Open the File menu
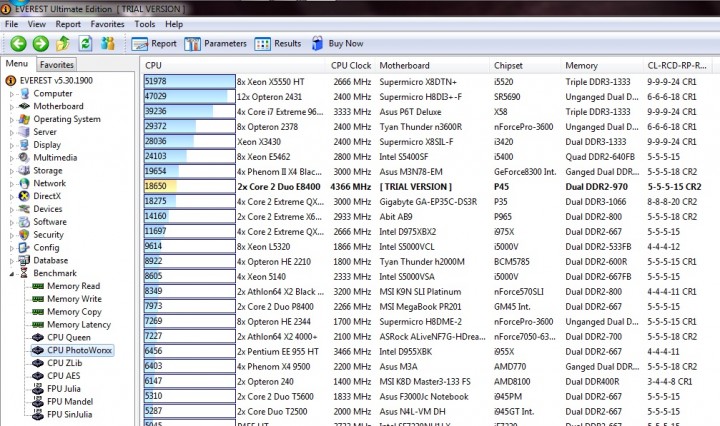720x426 pixels. tap(11, 24)
